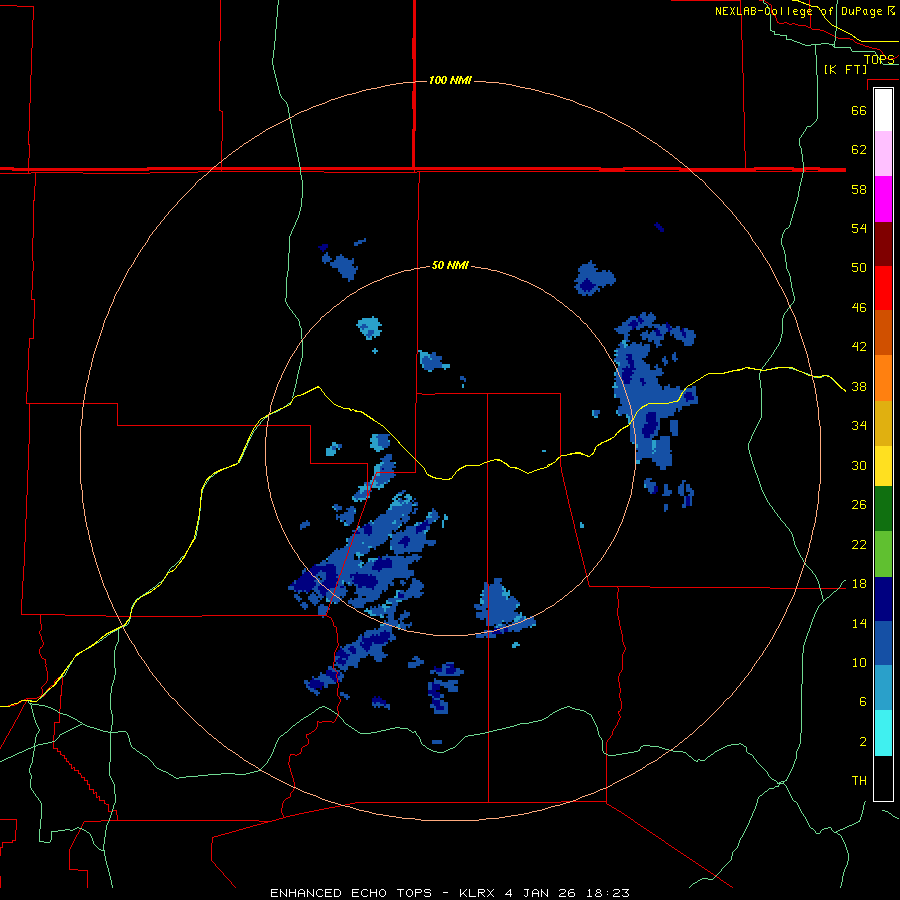Click the black TH threshold legend block
The height and width of the screenshot is (900, 900).
click(883, 778)
